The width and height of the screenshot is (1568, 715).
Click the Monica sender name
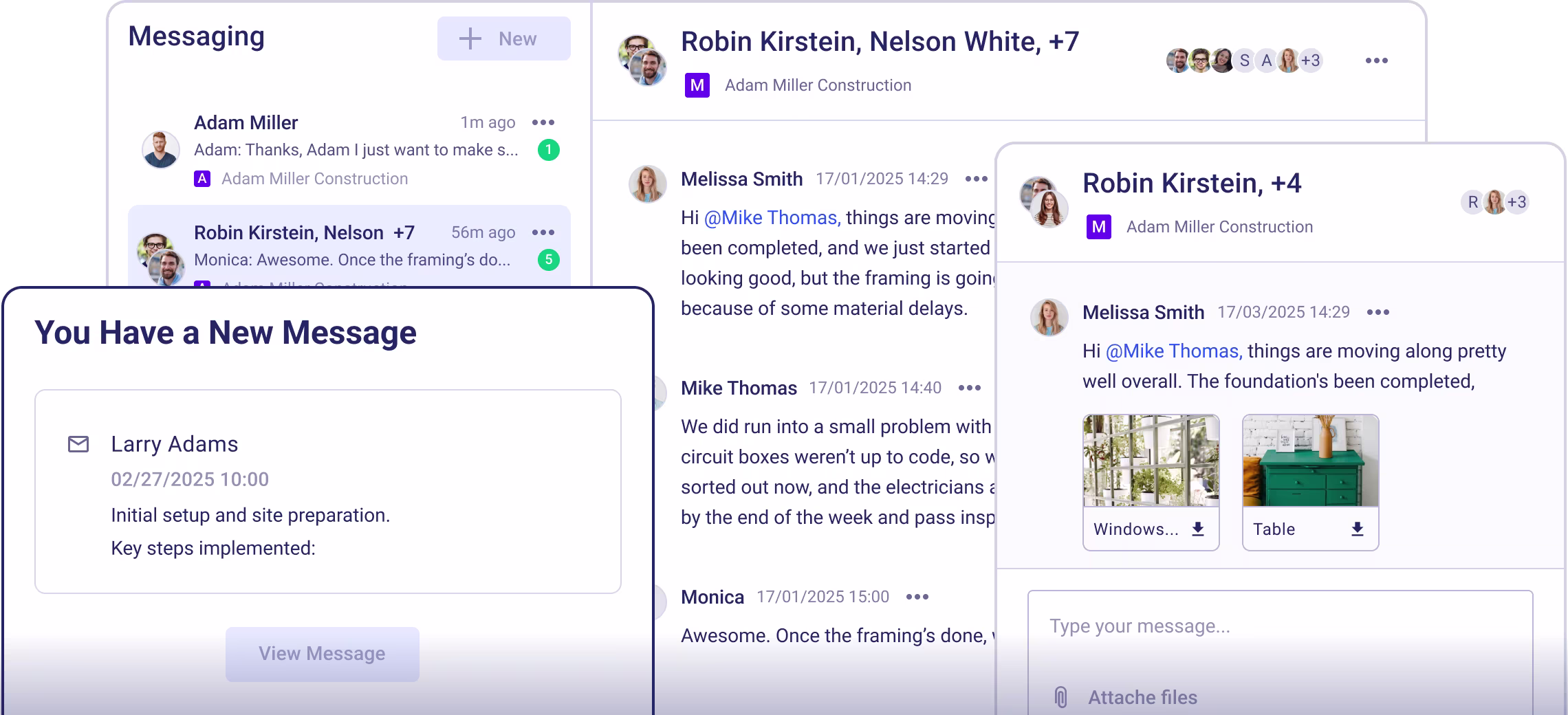[x=712, y=597]
